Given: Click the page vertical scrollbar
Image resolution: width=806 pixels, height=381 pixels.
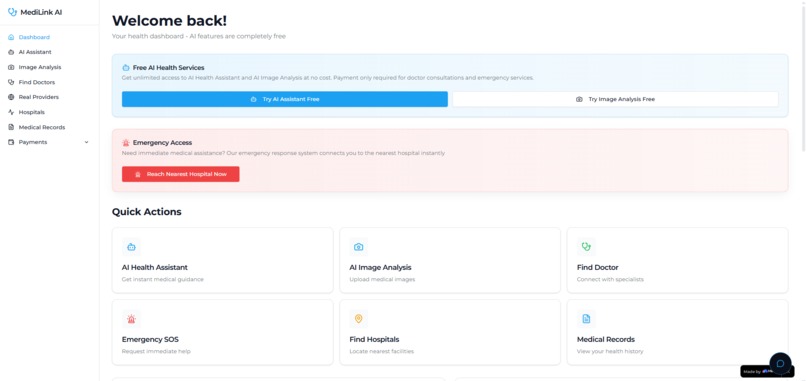Looking at the screenshot, I should pos(803,77).
